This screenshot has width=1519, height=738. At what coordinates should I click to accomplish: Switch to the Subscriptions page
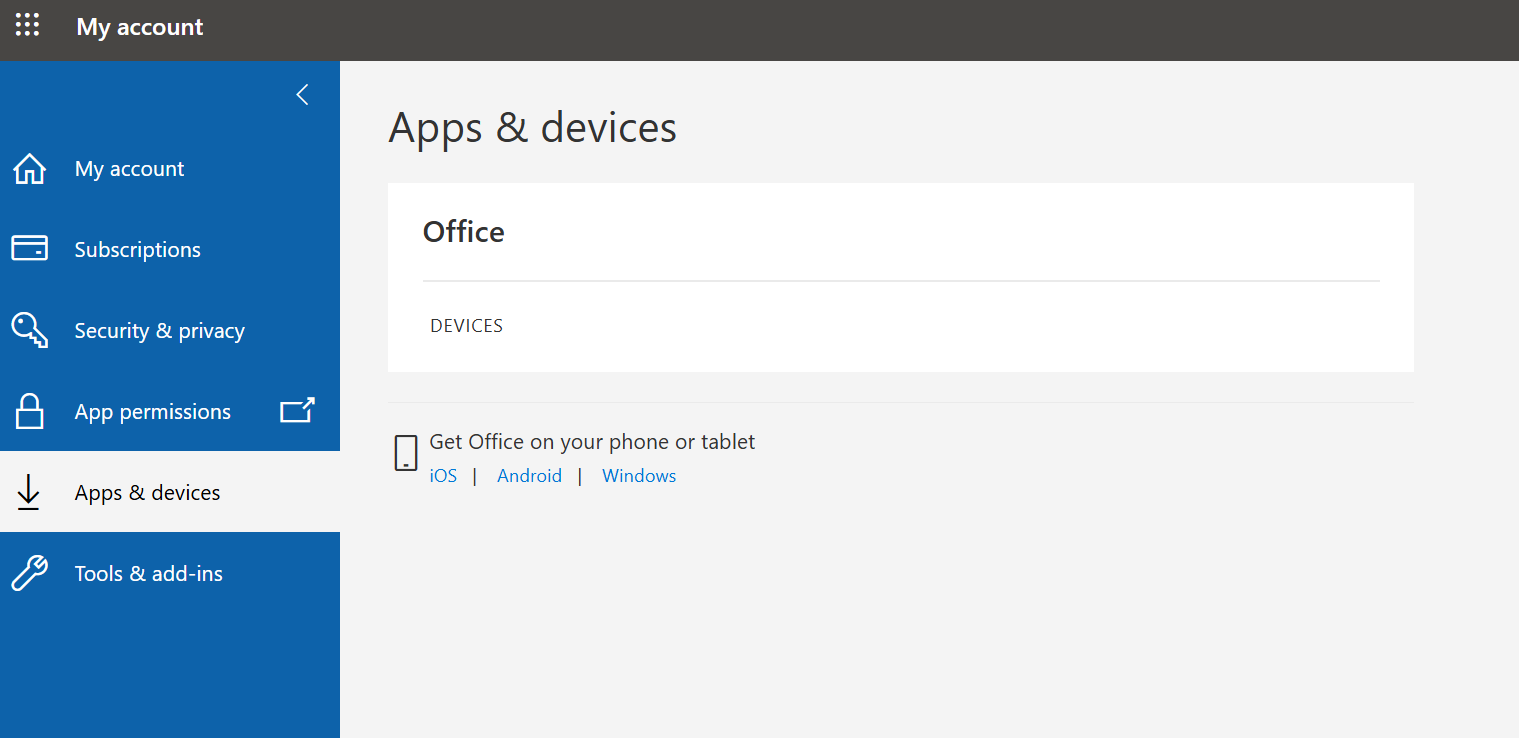(137, 248)
